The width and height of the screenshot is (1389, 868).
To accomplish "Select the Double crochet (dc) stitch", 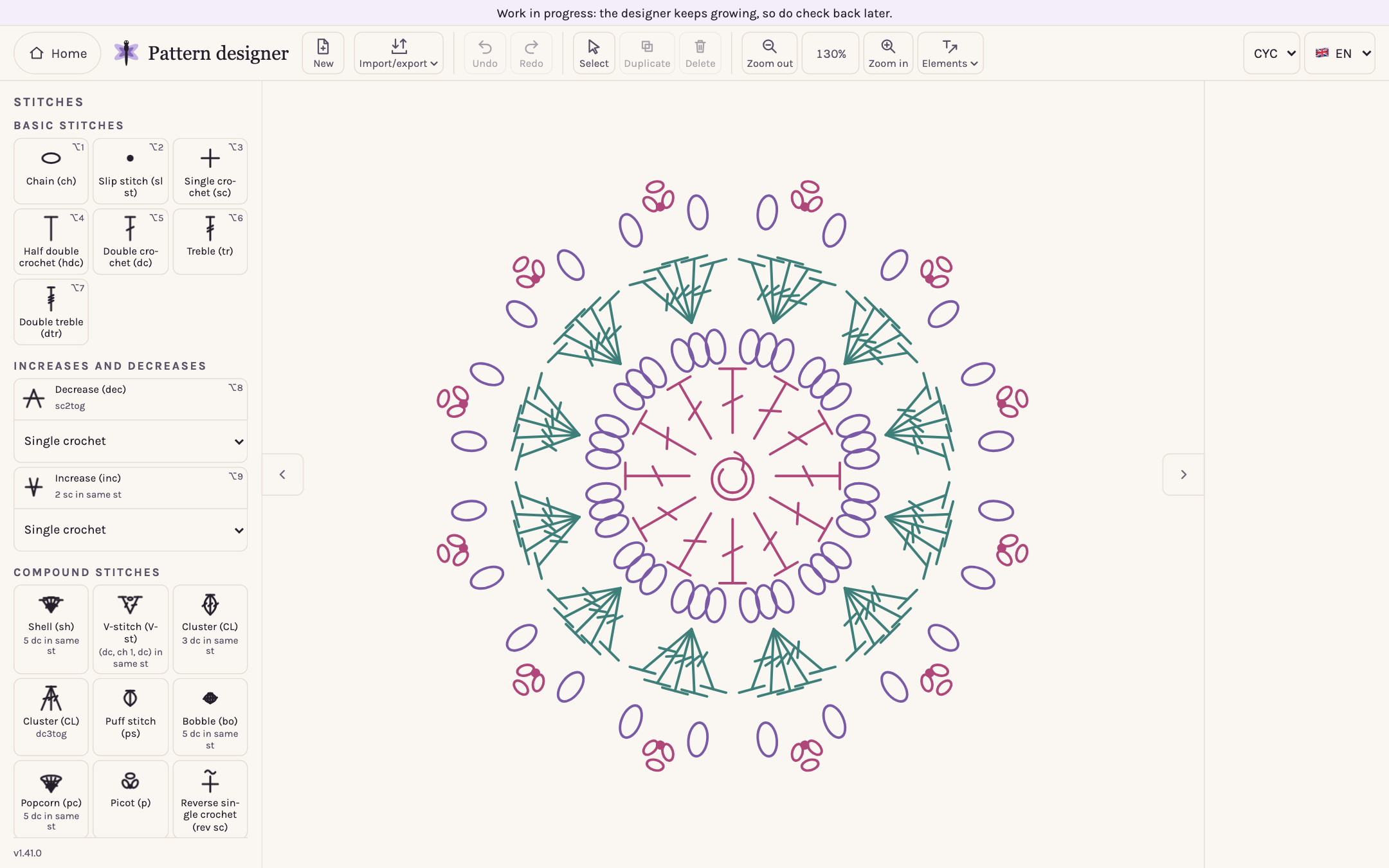I will [x=131, y=242].
